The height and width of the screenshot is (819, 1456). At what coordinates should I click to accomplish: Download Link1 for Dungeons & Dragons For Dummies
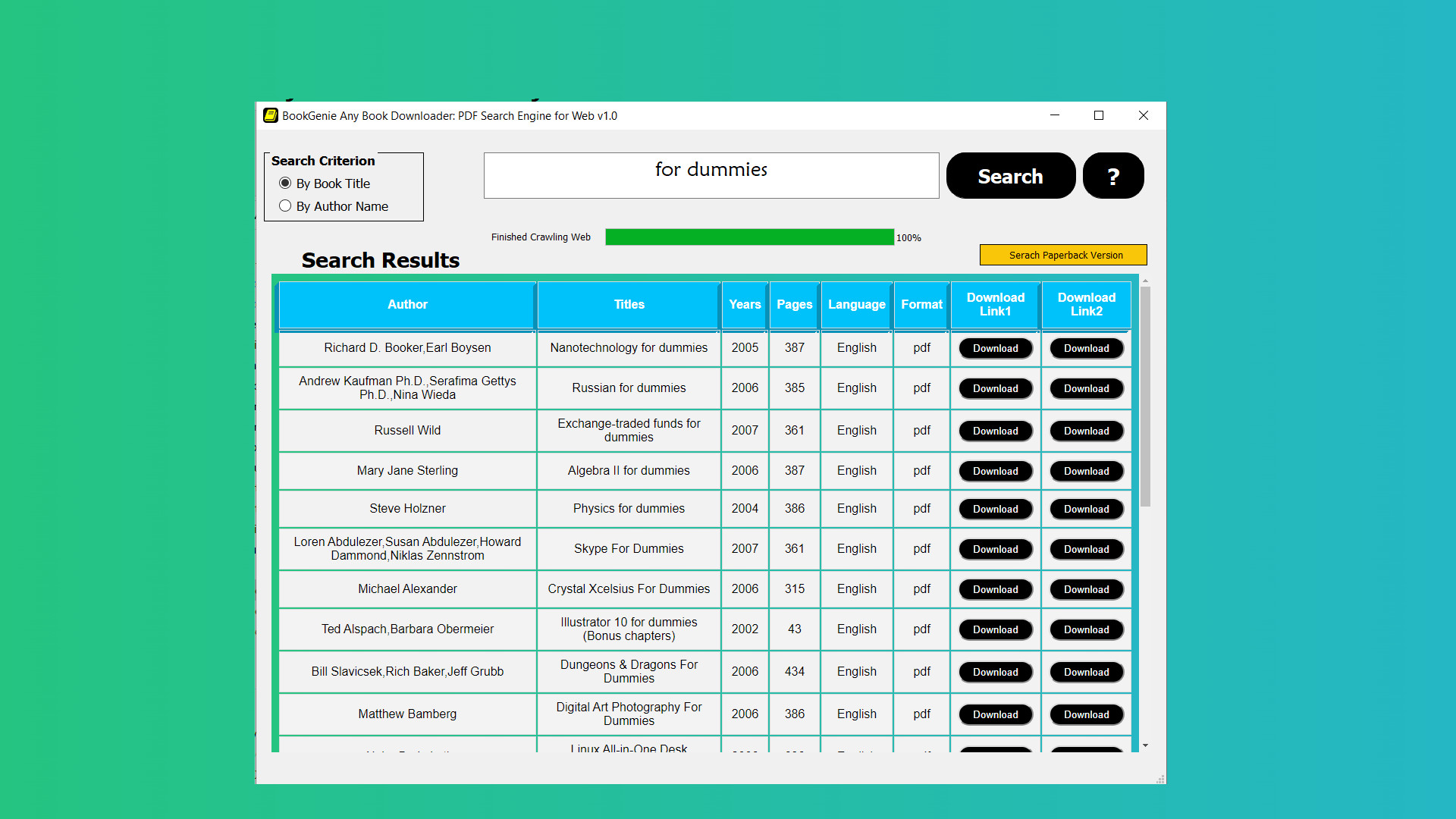(995, 672)
